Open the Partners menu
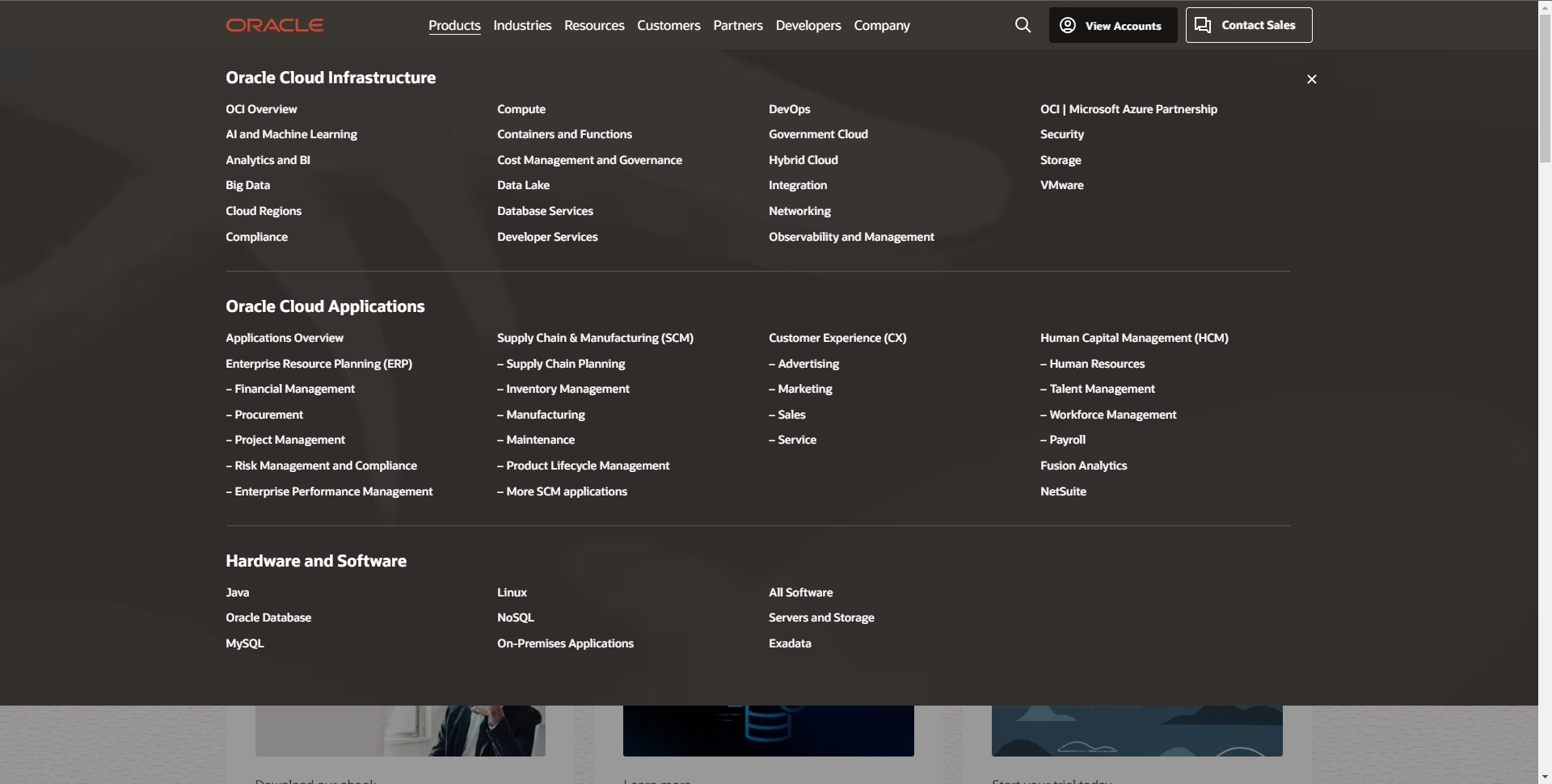Image resolution: width=1552 pixels, height=784 pixels. pos(737,26)
